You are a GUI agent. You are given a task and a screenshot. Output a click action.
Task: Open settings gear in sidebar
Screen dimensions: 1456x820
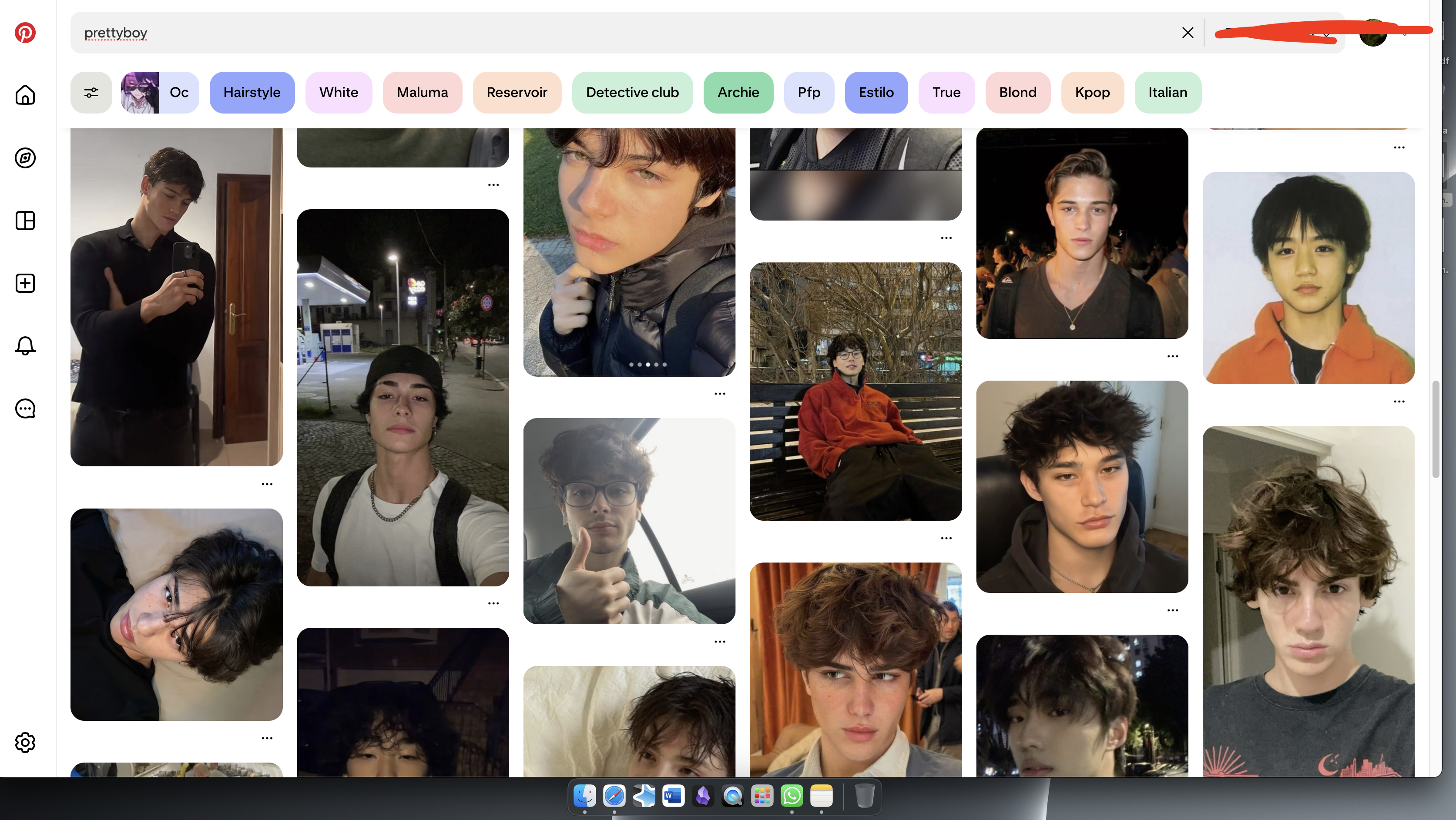[x=25, y=742]
